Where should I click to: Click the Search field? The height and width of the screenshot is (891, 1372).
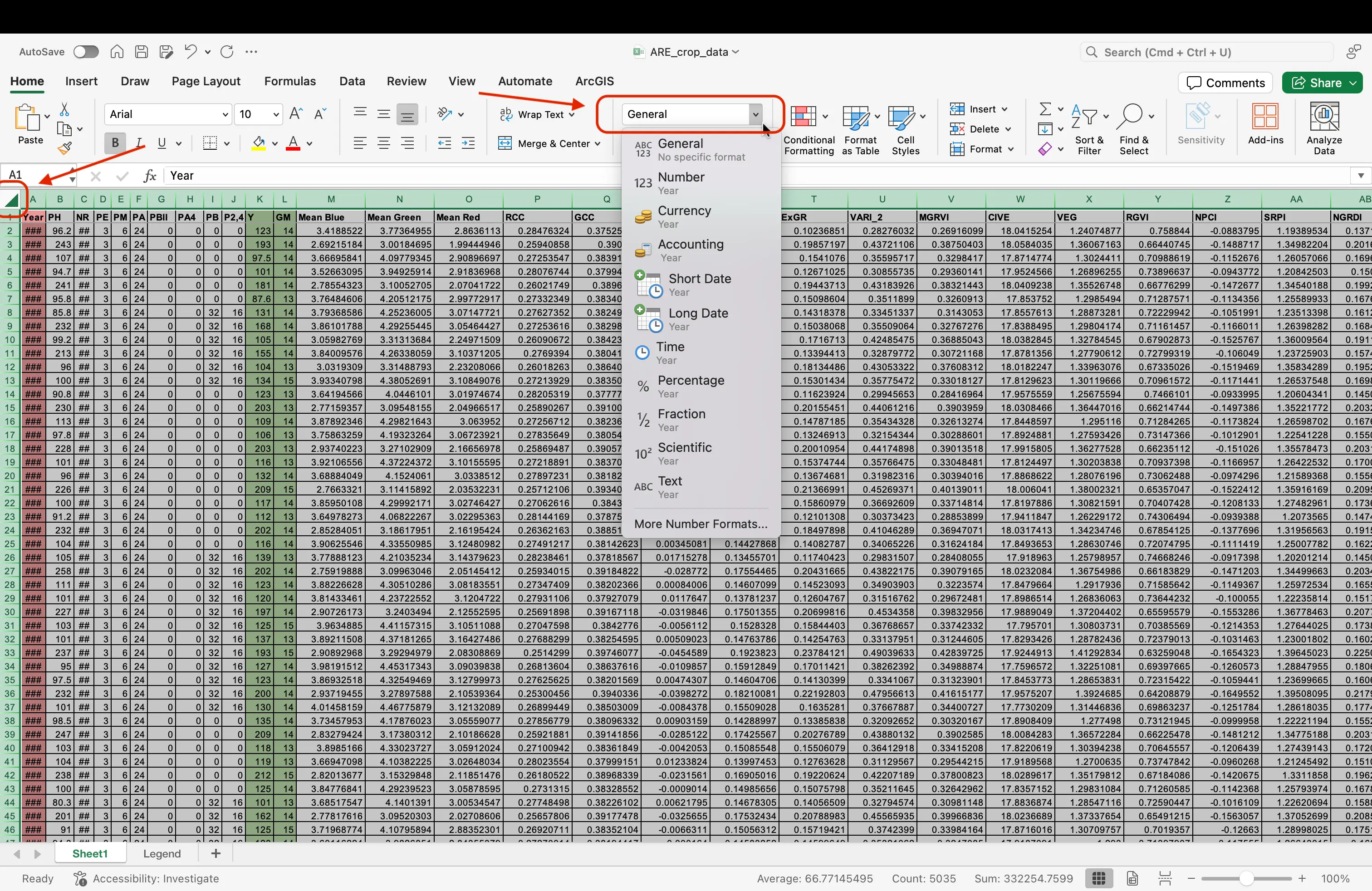tap(1206, 53)
